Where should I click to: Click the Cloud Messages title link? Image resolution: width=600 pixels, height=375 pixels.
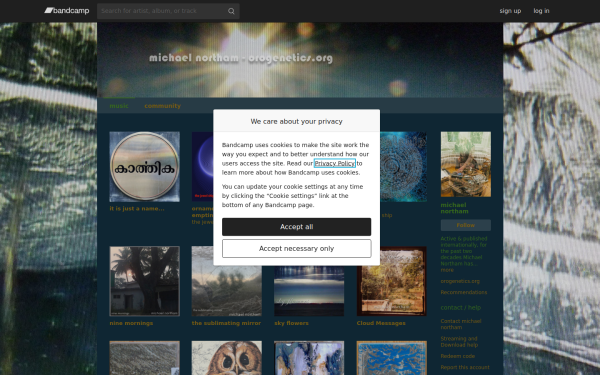pyautogui.click(x=381, y=323)
